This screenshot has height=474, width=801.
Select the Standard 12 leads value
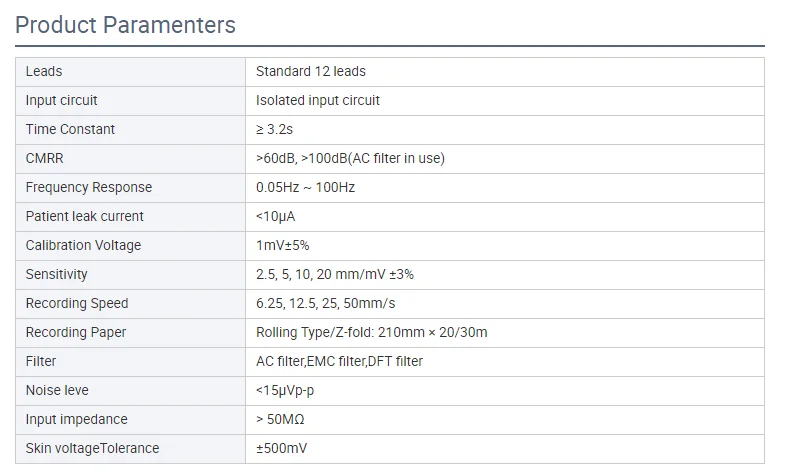point(311,72)
